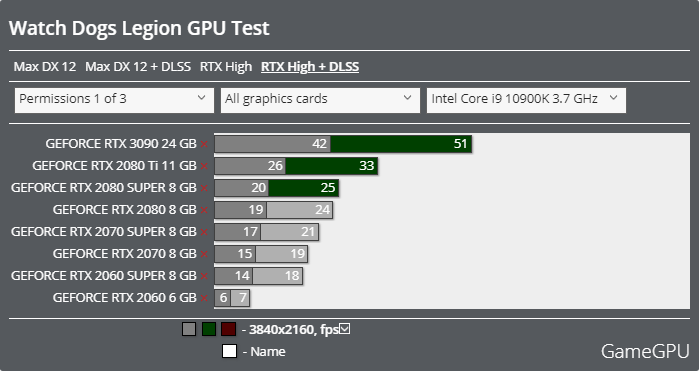Click the GEFORCE RTX 2080 Ti 11 GB label

[x=114, y=166]
